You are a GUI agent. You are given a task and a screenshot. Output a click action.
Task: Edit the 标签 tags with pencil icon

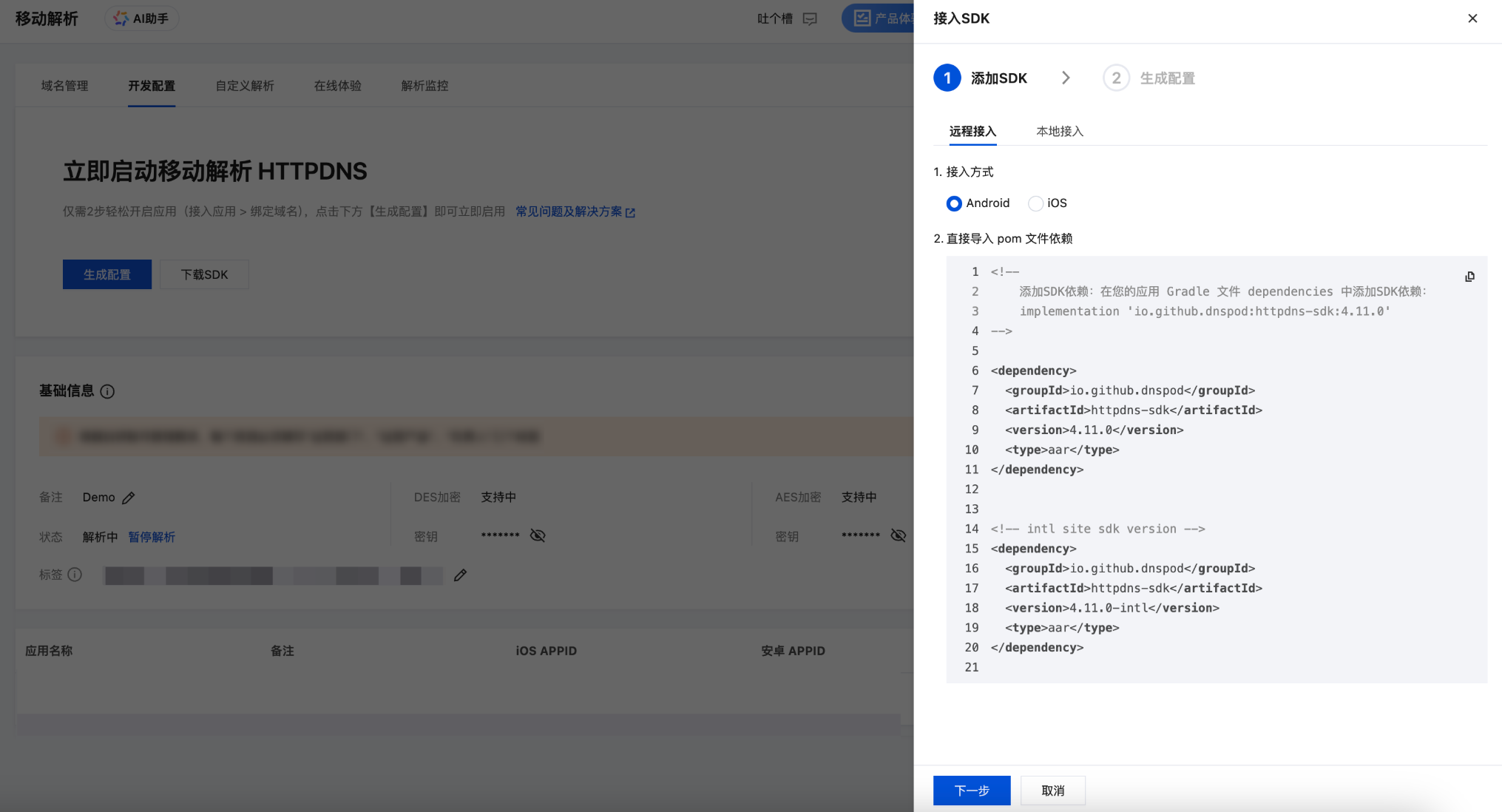pos(460,575)
